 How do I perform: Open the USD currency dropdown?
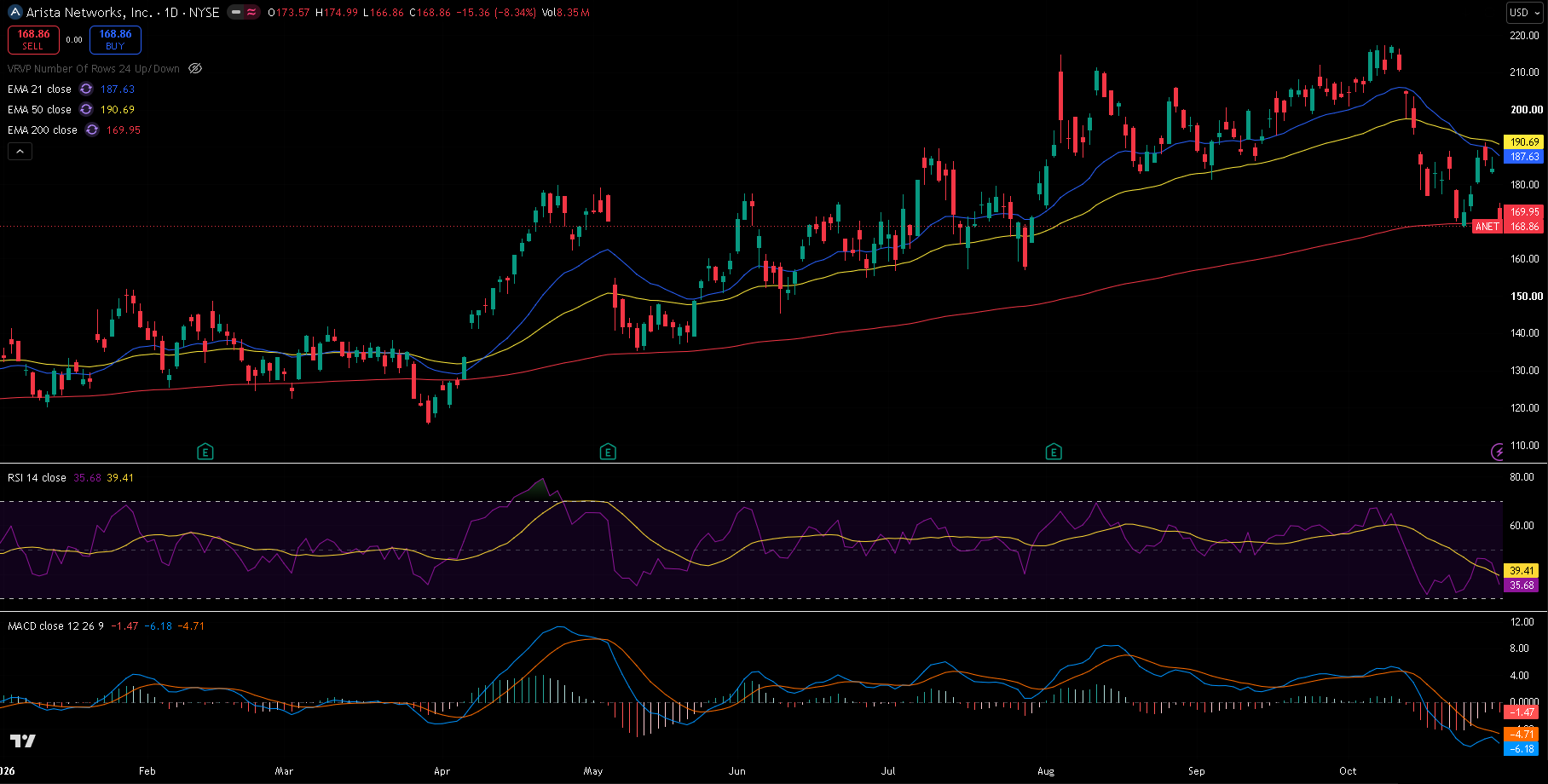[1524, 13]
